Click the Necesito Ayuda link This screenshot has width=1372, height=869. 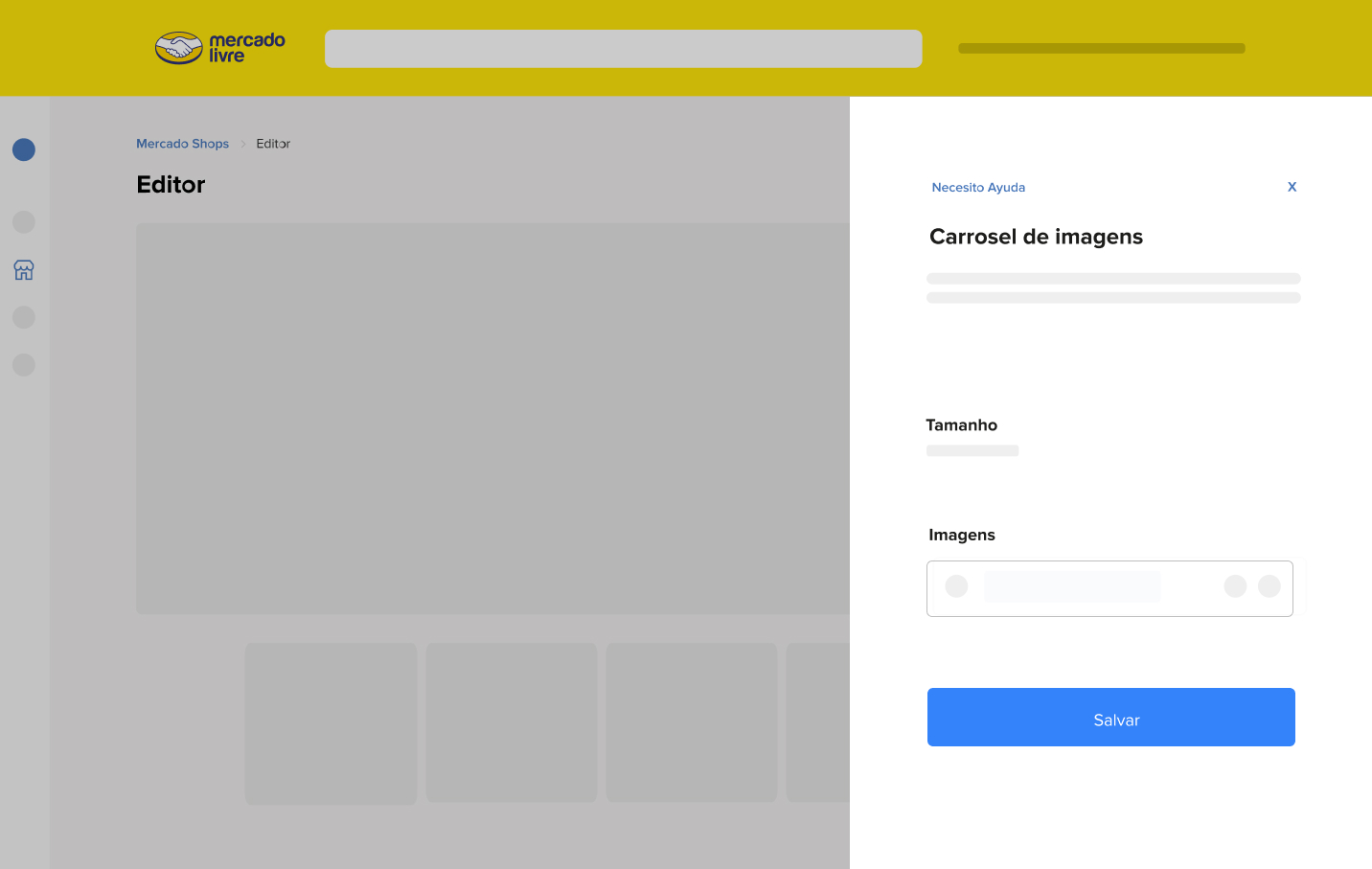(x=978, y=188)
